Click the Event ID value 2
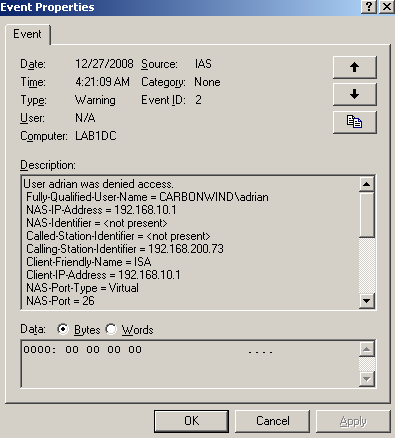 pos(198,100)
